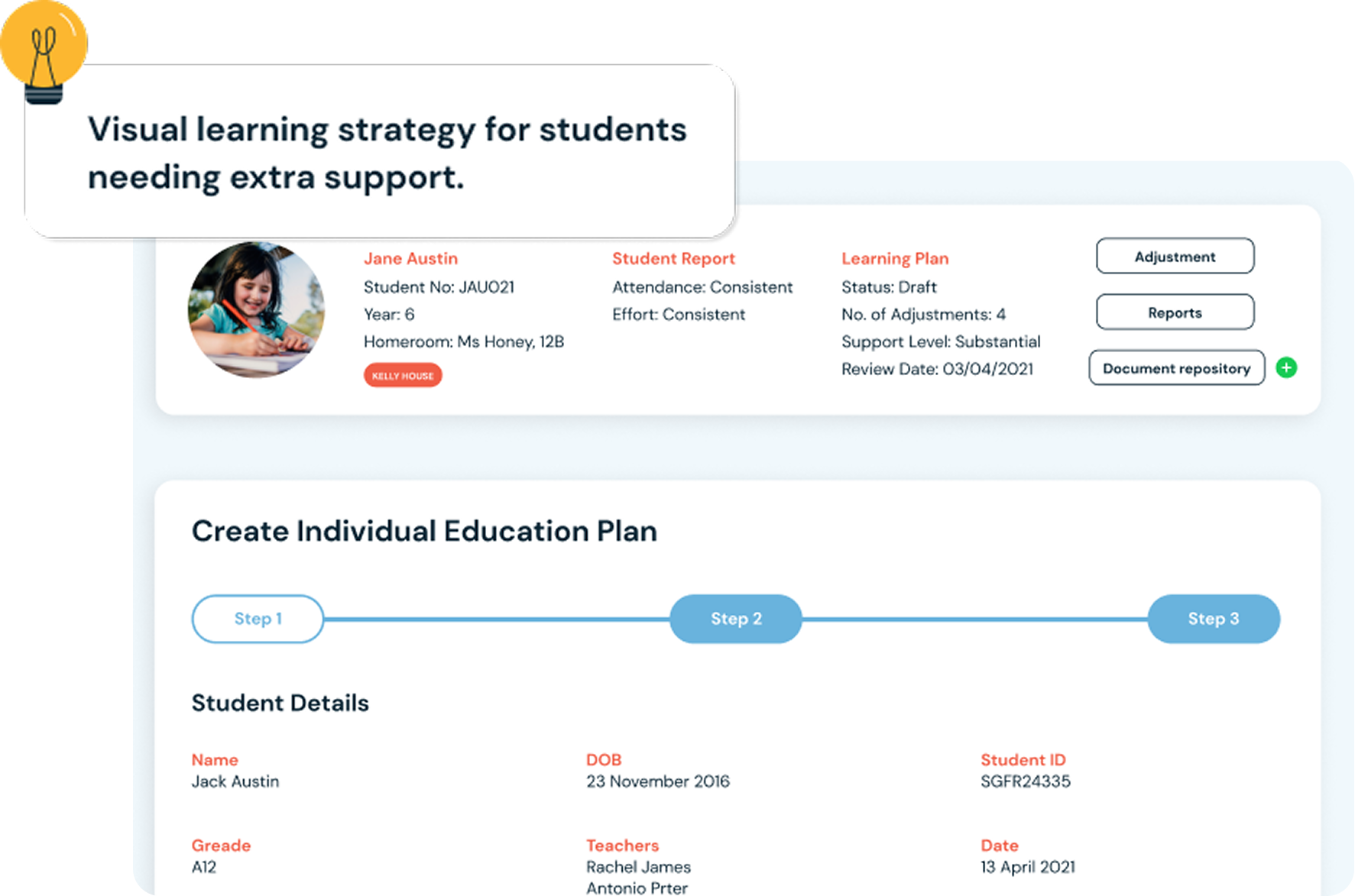Open the Document repository

tap(1176, 367)
